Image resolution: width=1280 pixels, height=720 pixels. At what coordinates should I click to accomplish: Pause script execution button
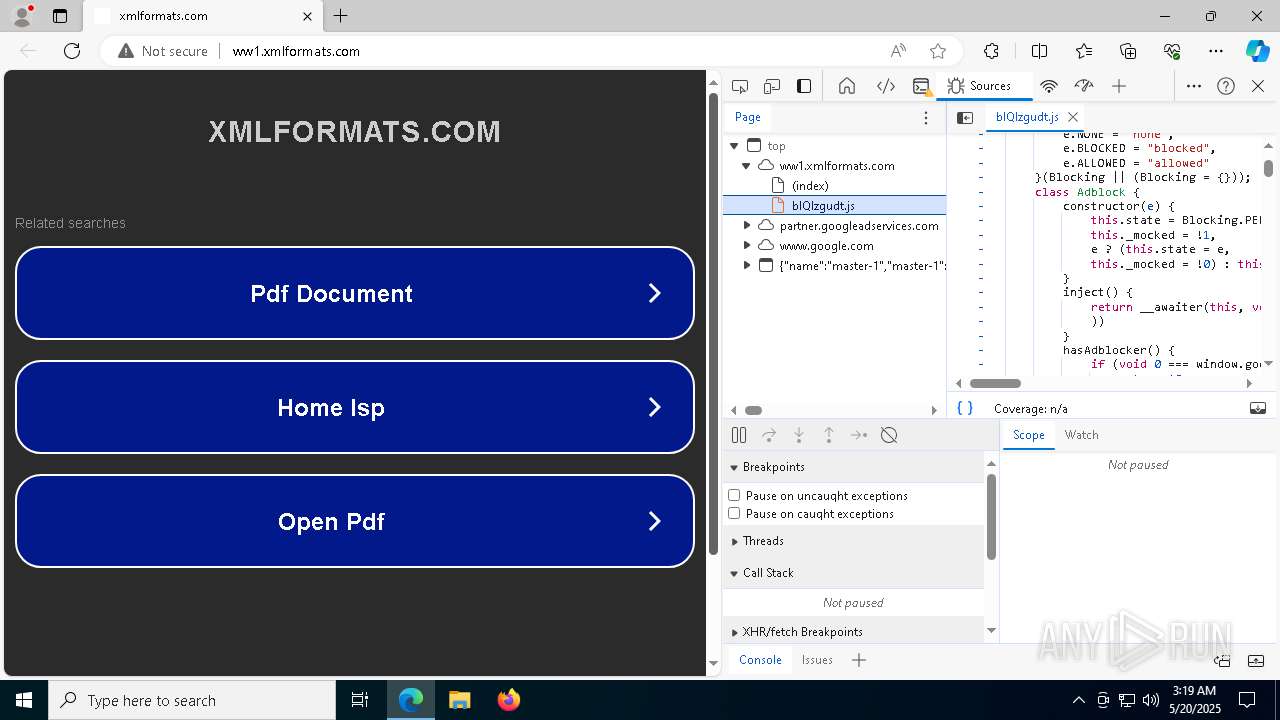(739, 435)
